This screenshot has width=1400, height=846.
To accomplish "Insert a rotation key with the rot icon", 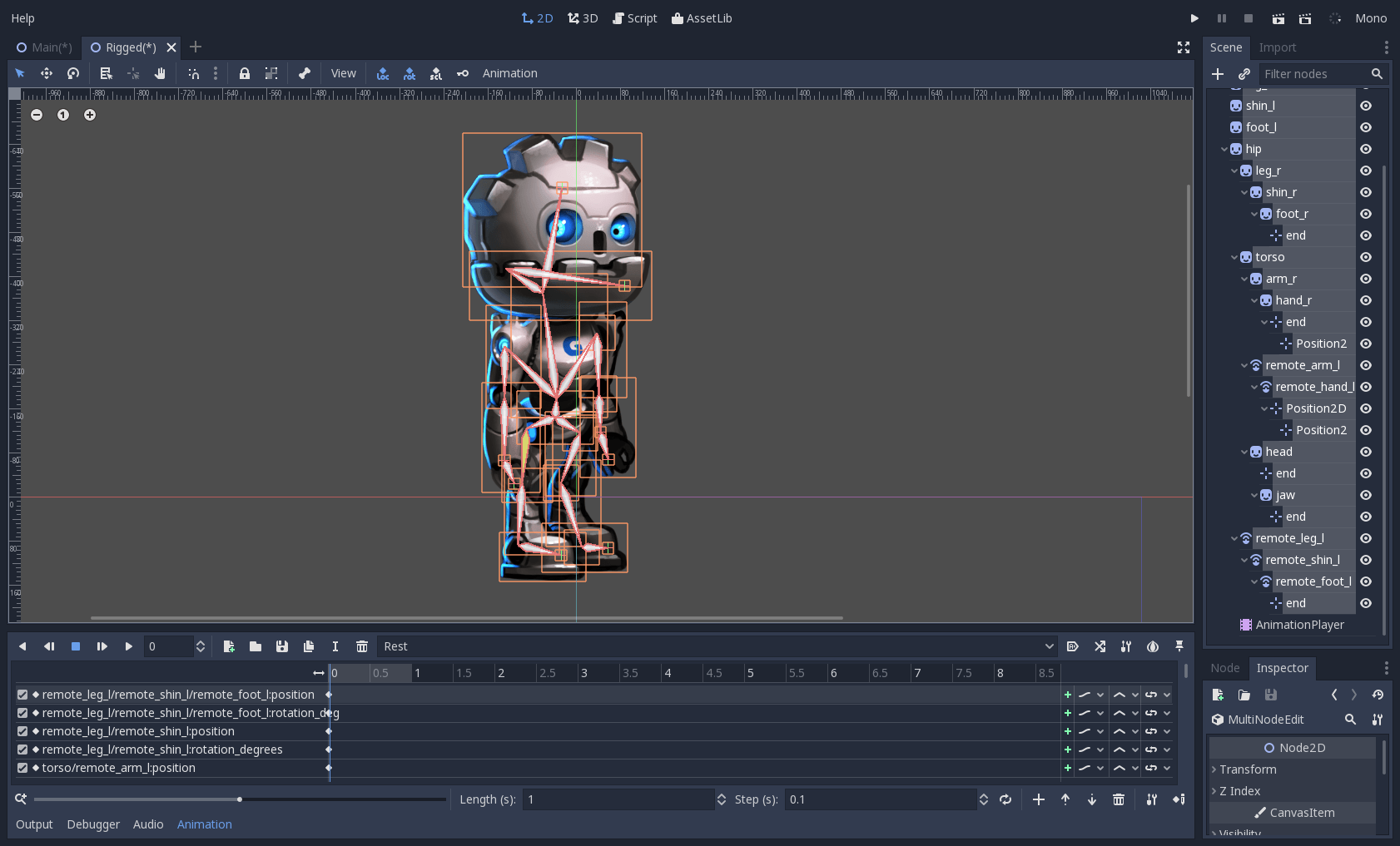I will coord(410,73).
